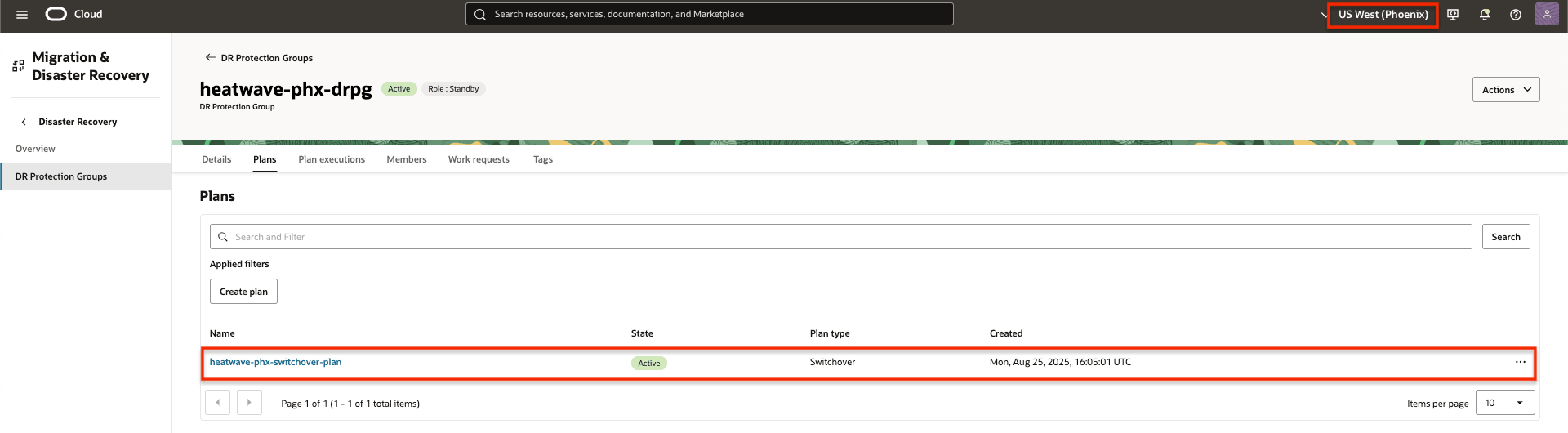1568x433 pixels.
Task: Go to the previous page of plans
Action: [x=217, y=403]
